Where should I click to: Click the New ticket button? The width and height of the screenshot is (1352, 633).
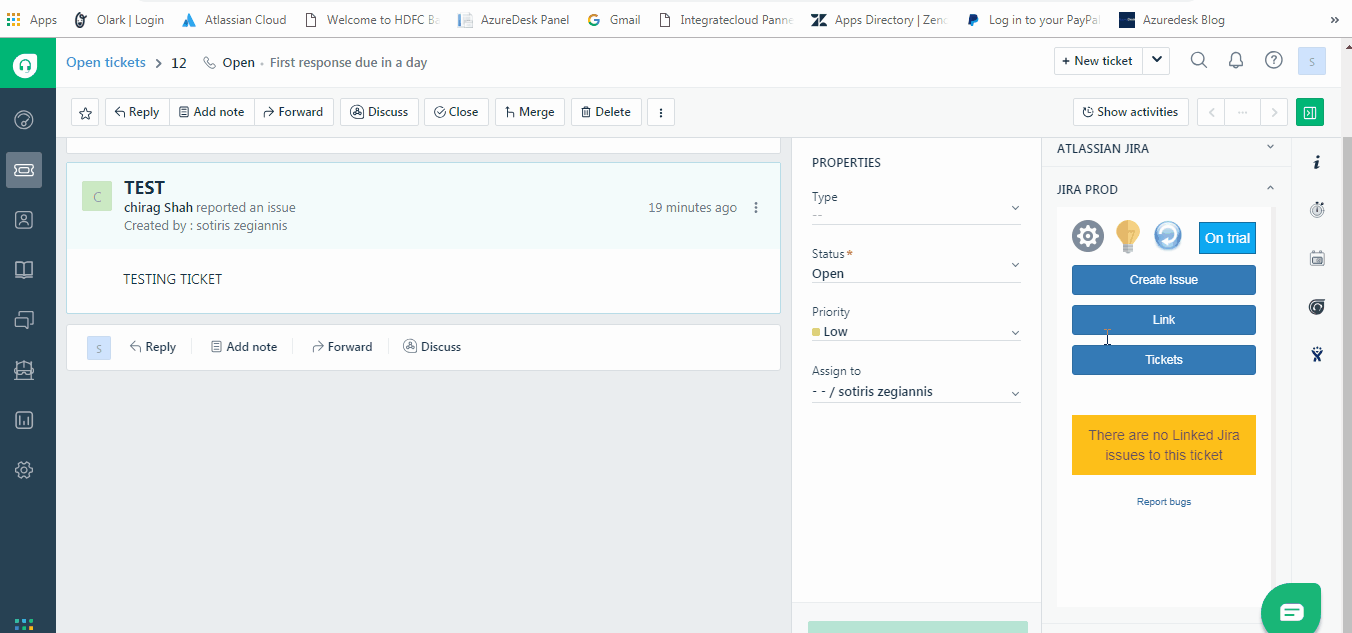coord(1098,60)
